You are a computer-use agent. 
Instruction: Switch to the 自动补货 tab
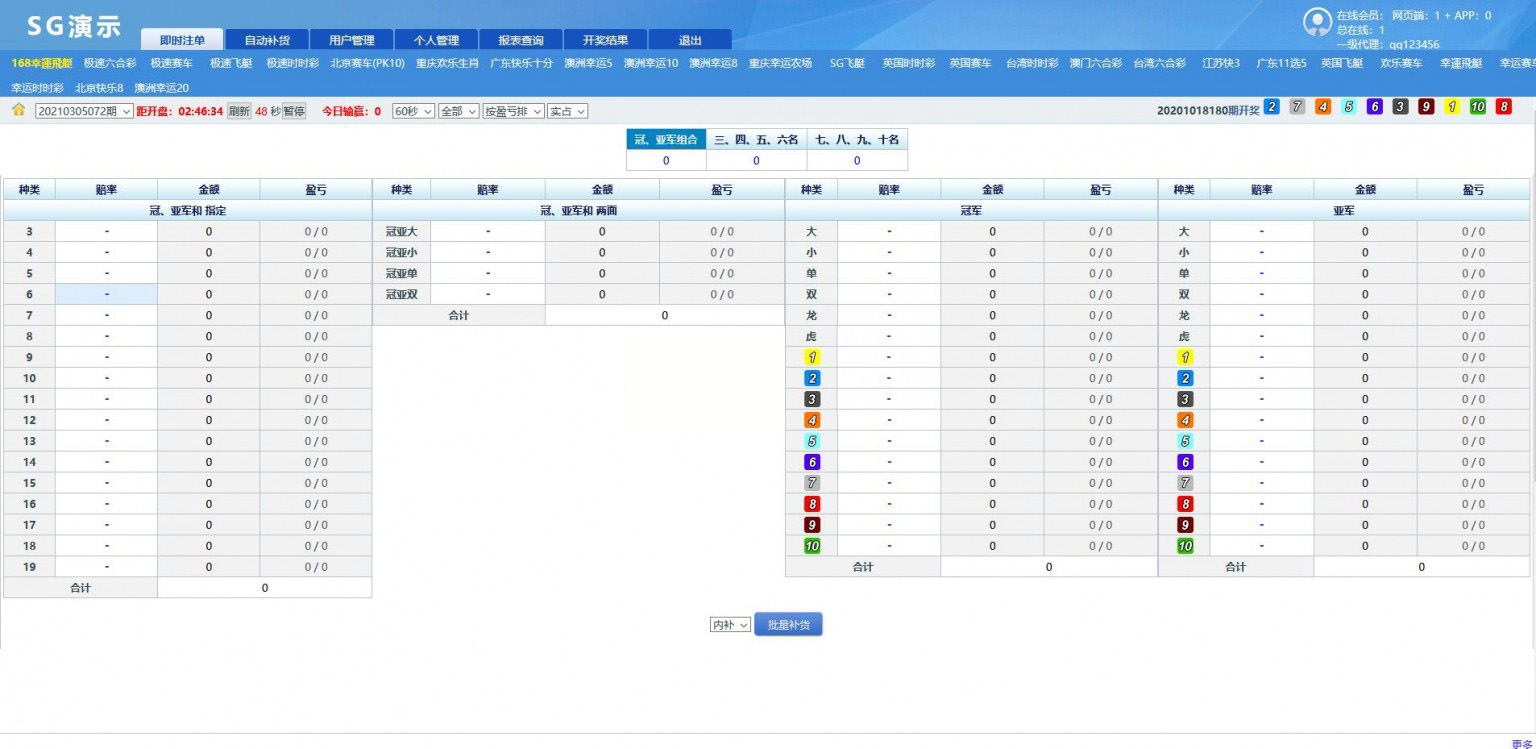point(267,40)
